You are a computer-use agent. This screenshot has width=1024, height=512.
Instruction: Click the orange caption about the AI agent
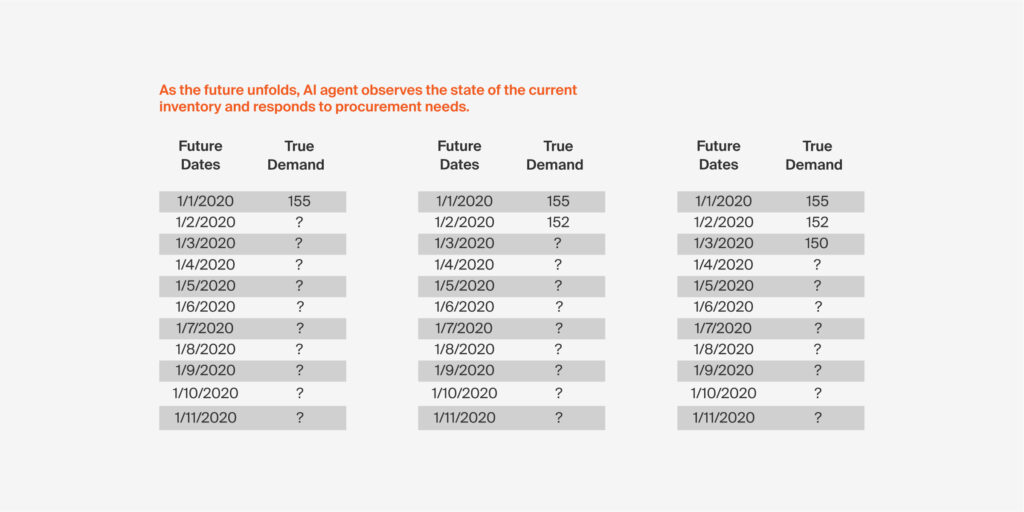pos(367,98)
